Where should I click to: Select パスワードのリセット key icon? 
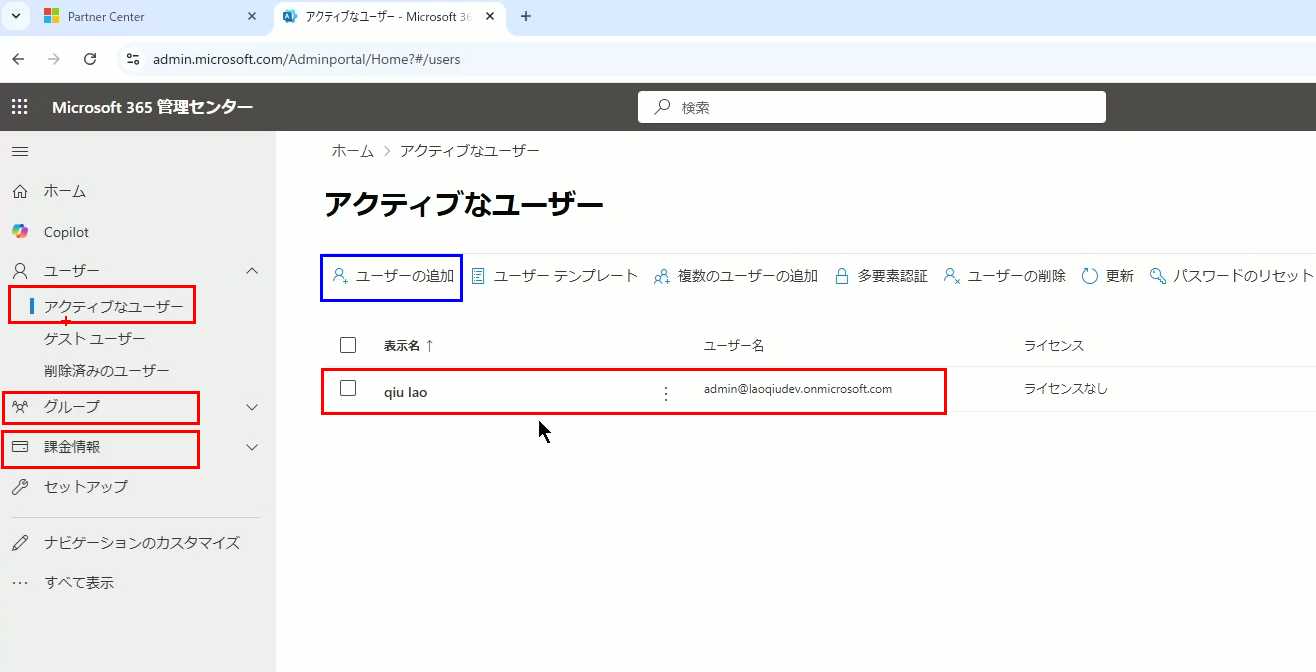click(x=1158, y=276)
